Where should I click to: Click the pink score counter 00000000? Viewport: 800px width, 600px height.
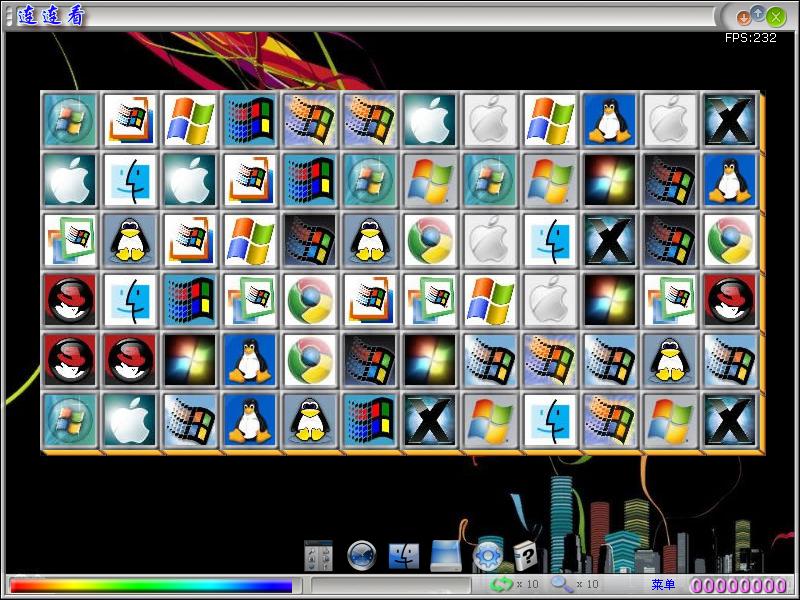(738, 585)
